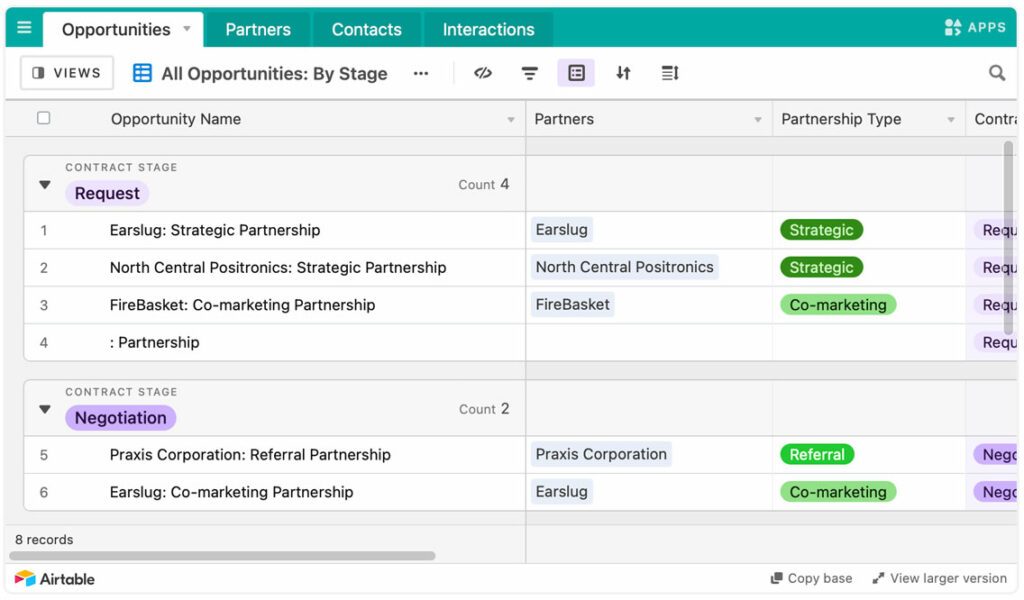Click the Request stage label pill
This screenshot has height=600, width=1024.
(x=107, y=193)
